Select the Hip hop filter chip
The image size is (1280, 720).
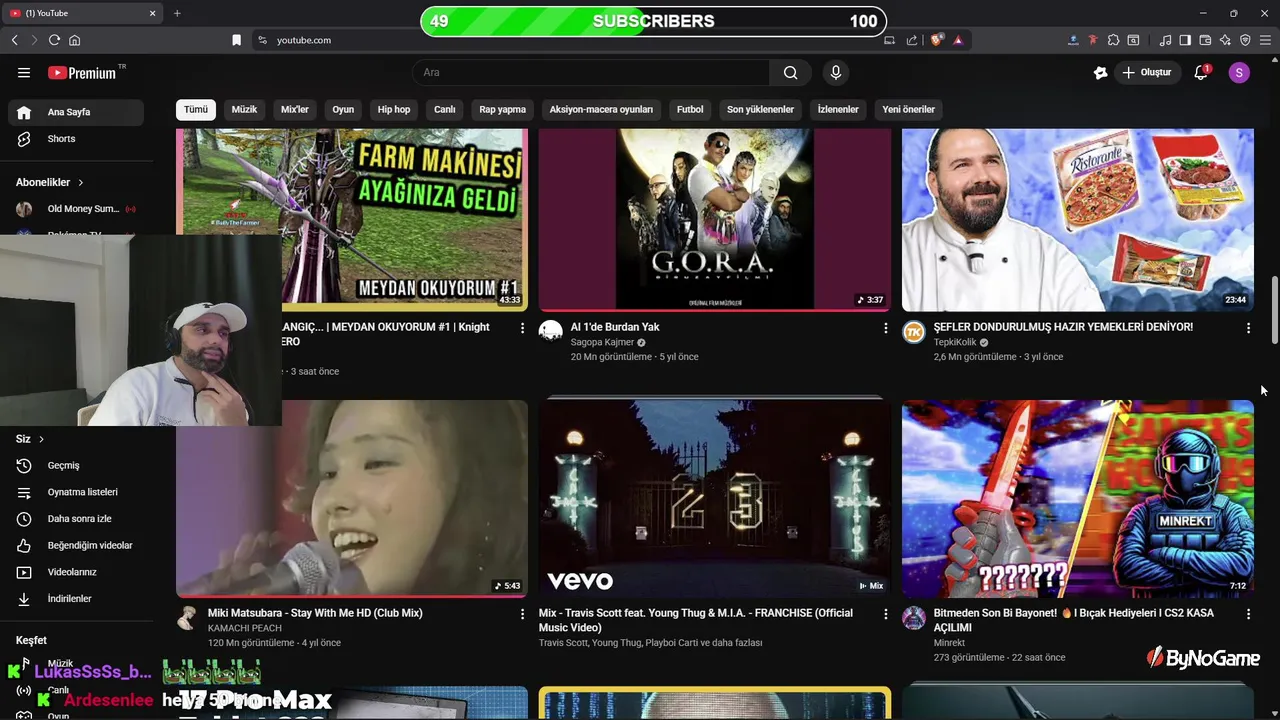click(394, 109)
